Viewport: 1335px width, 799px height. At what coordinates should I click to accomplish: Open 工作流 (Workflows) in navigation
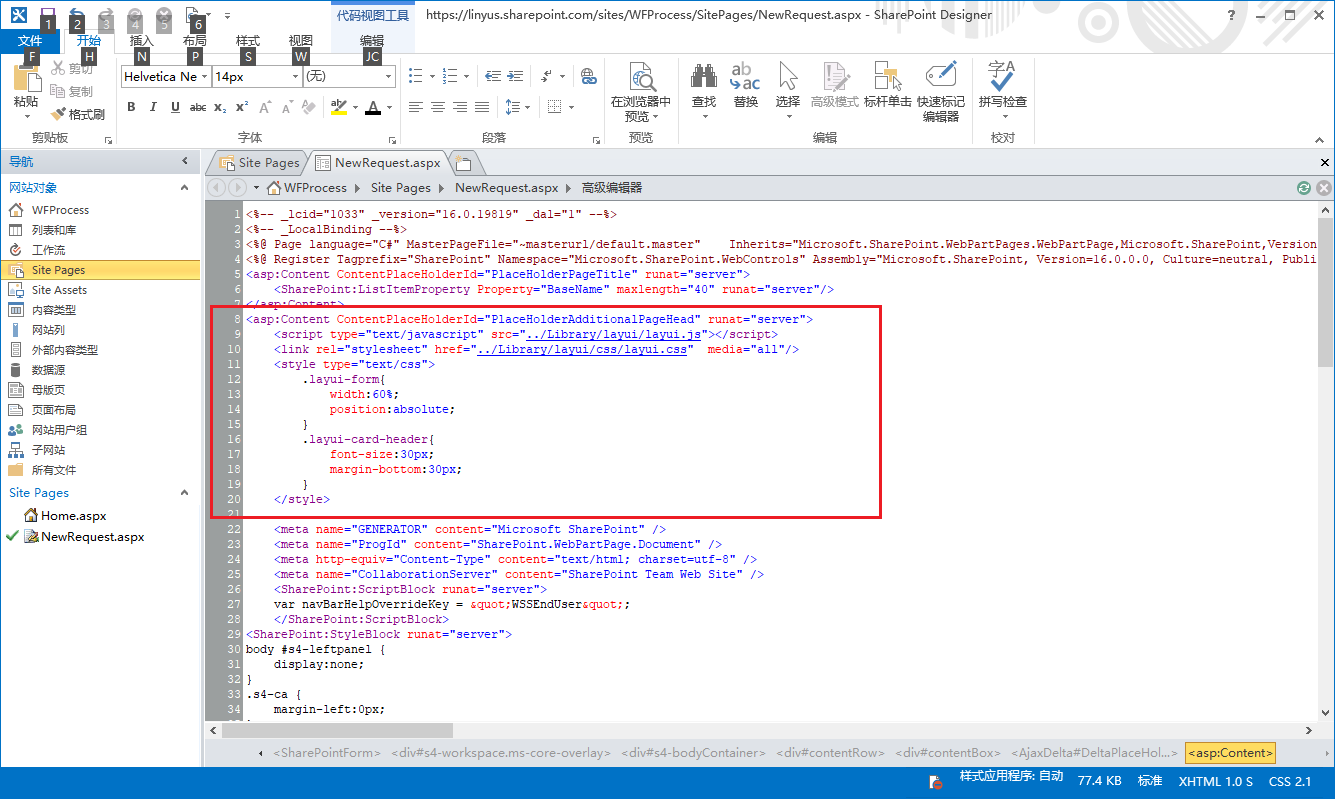pyautogui.click(x=48, y=250)
